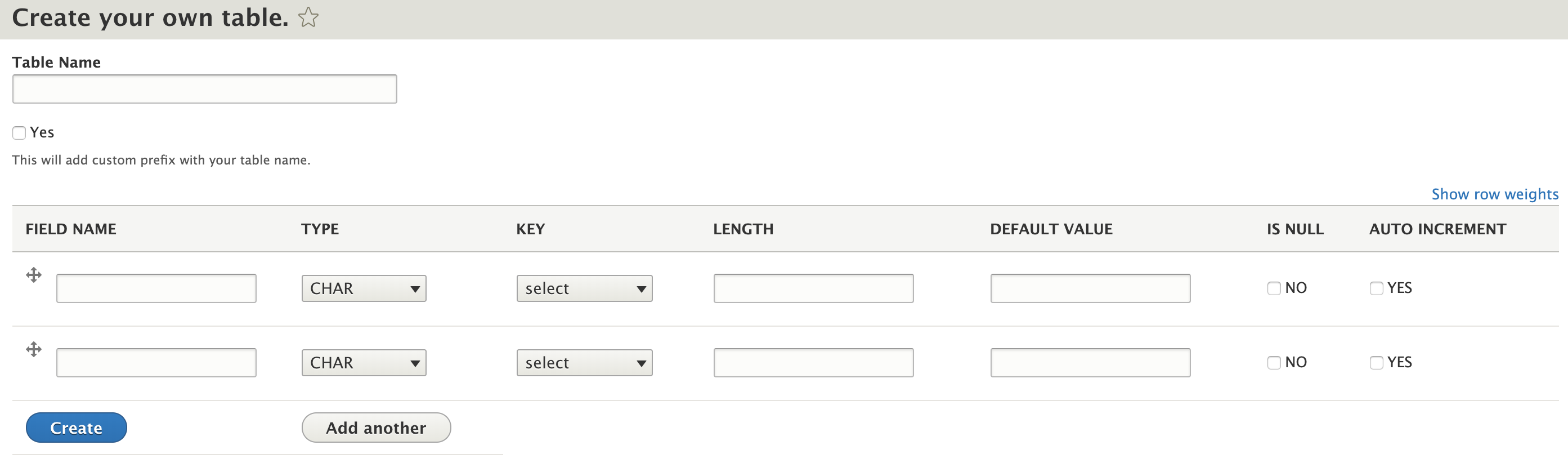
Task: Focus the first row DEFAULT VALUE input
Action: tap(1090, 288)
